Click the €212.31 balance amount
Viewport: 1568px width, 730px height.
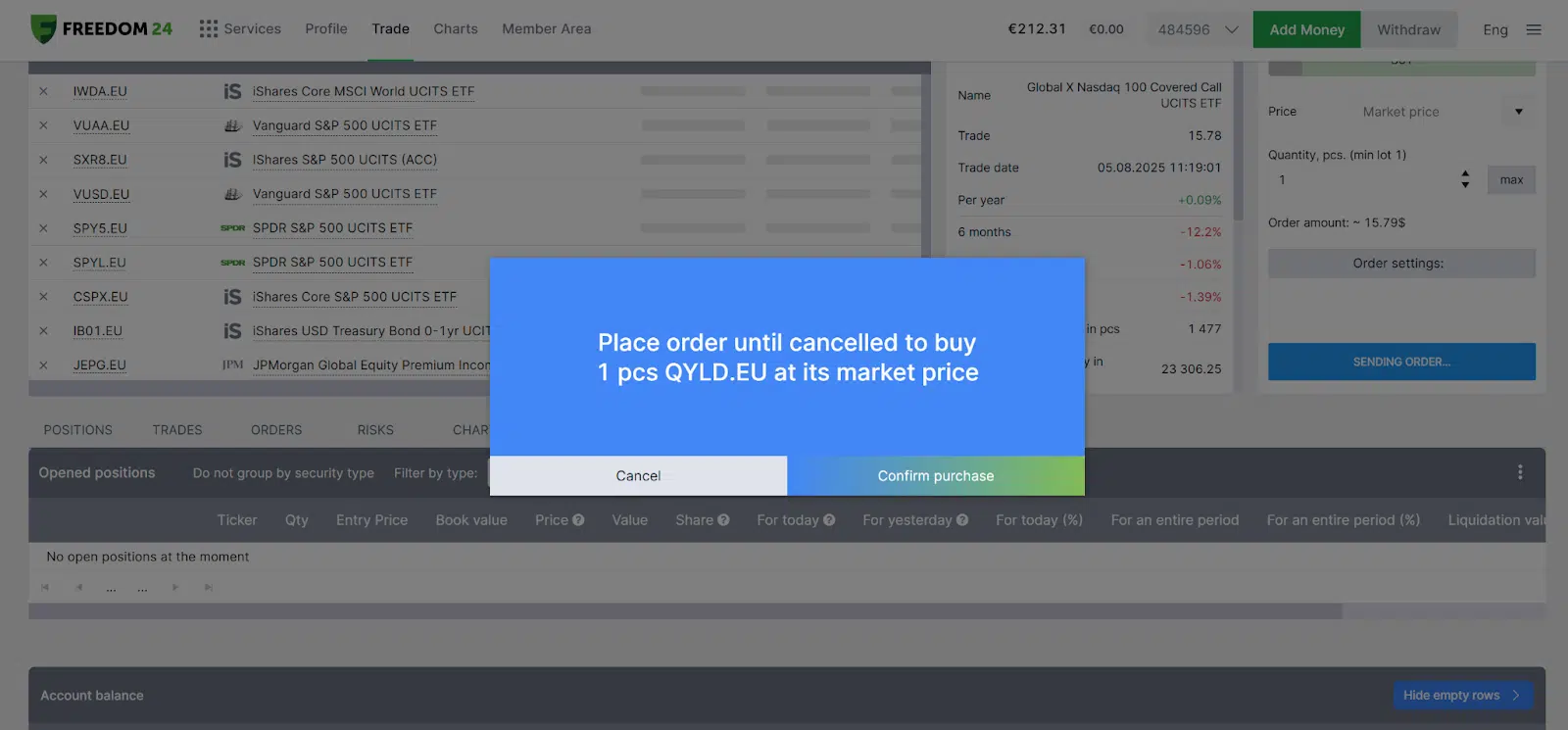(x=1037, y=29)
